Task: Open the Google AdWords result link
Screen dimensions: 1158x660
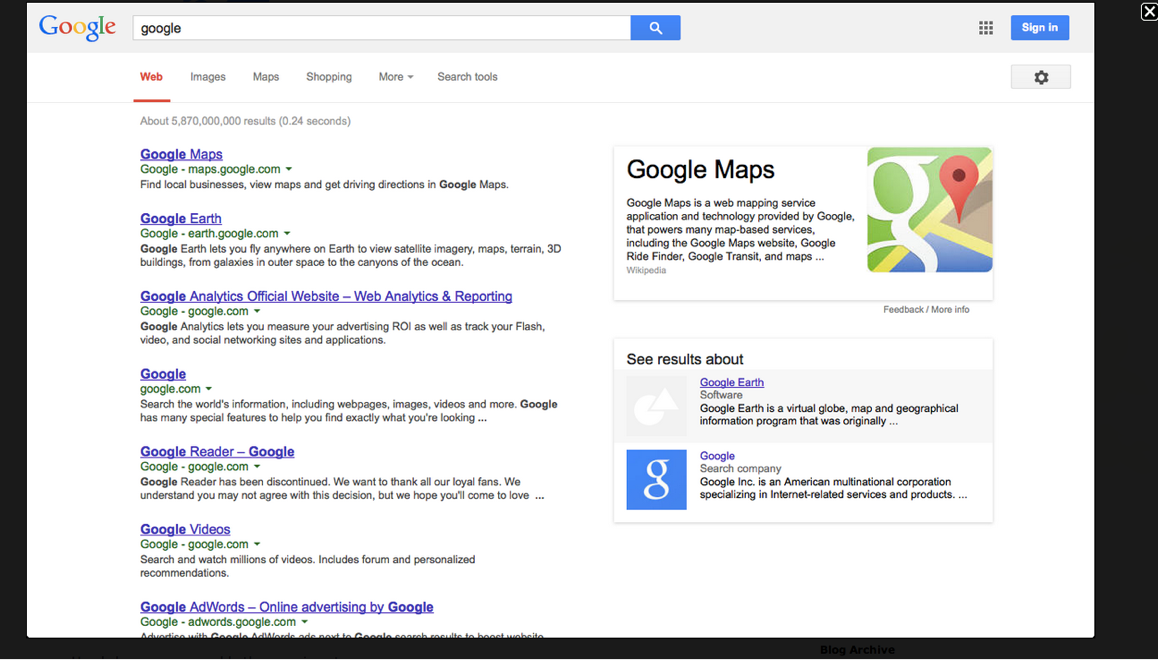Action: coord(287,607)
